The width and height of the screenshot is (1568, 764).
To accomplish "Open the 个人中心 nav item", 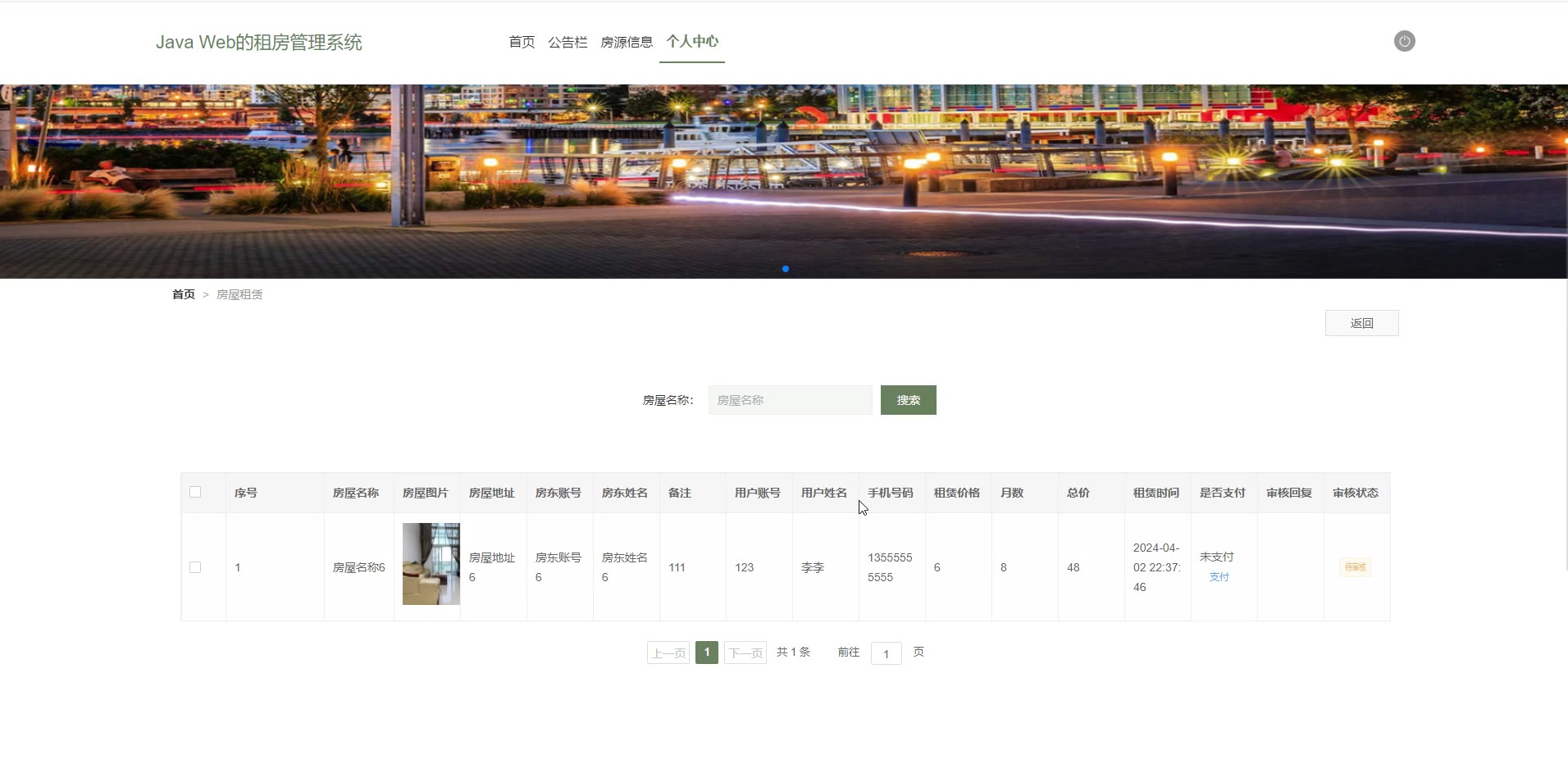I will (x=692, y=41).
